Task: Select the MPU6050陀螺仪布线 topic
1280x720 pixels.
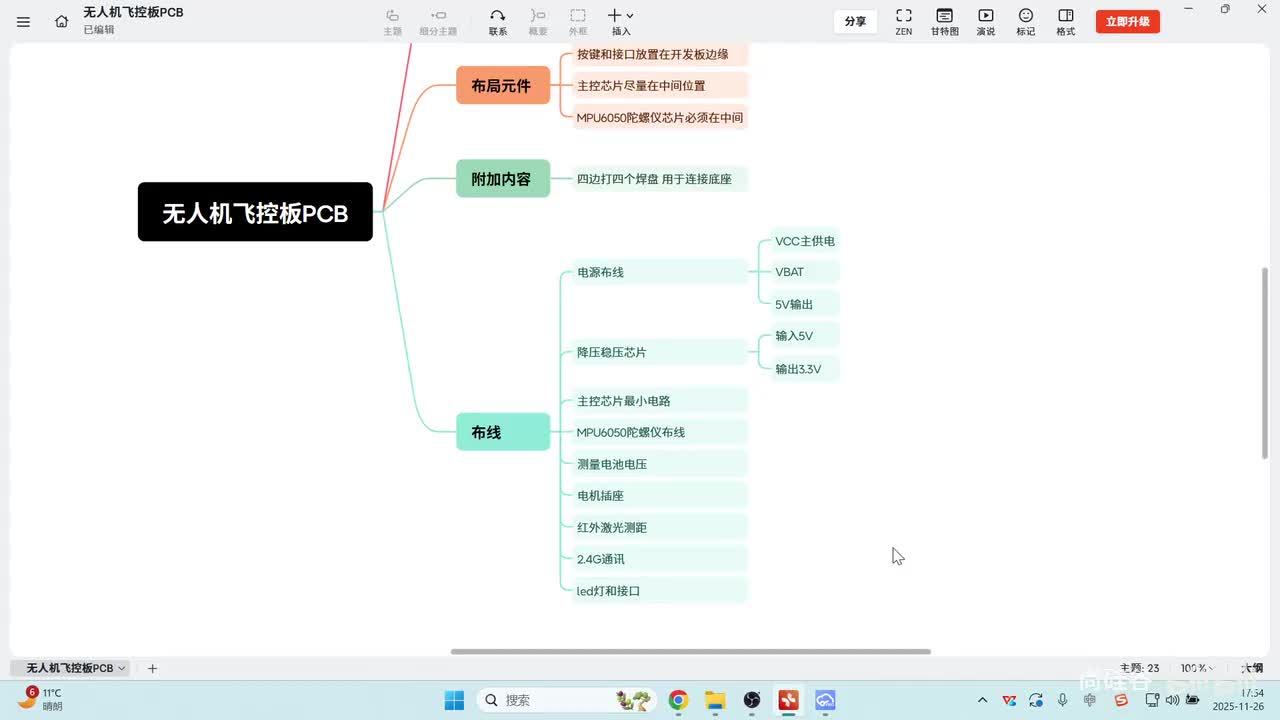Action: coord(658,432)
